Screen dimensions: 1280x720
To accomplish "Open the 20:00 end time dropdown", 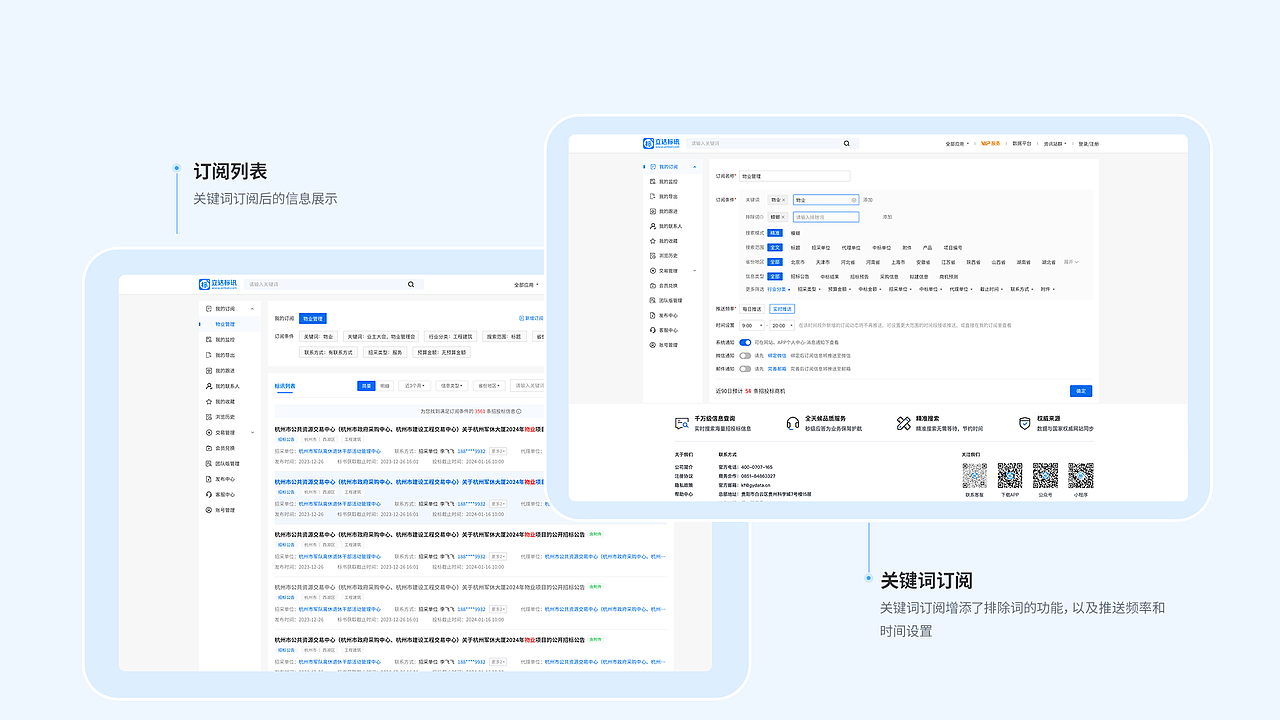I will [782, 325].
